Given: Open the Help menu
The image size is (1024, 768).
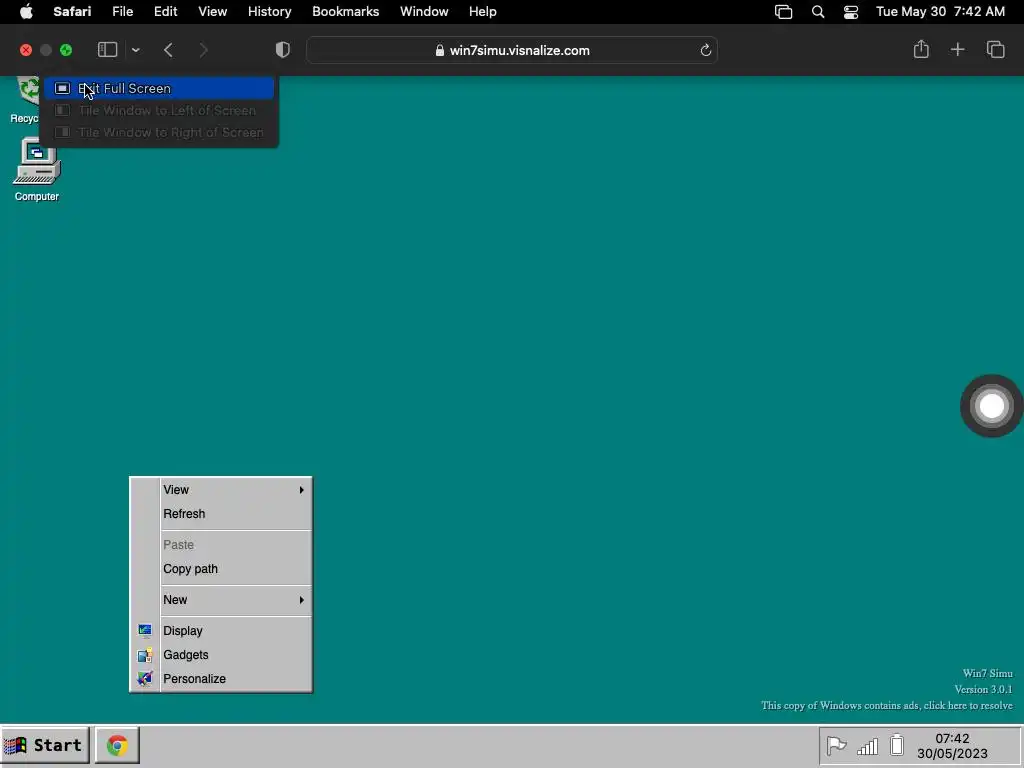Looking at the screenshot, I should click(x=483, y=12).
